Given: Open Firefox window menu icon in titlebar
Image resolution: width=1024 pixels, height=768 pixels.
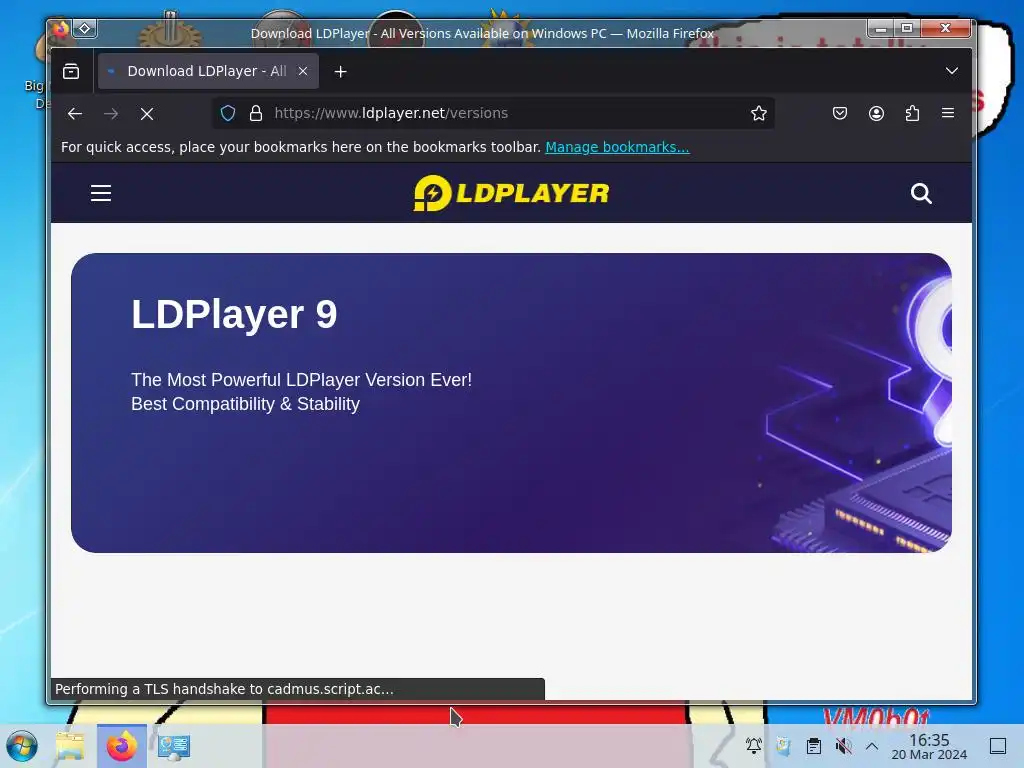Looking at the screenshot, I should click(x=61, y=28).
